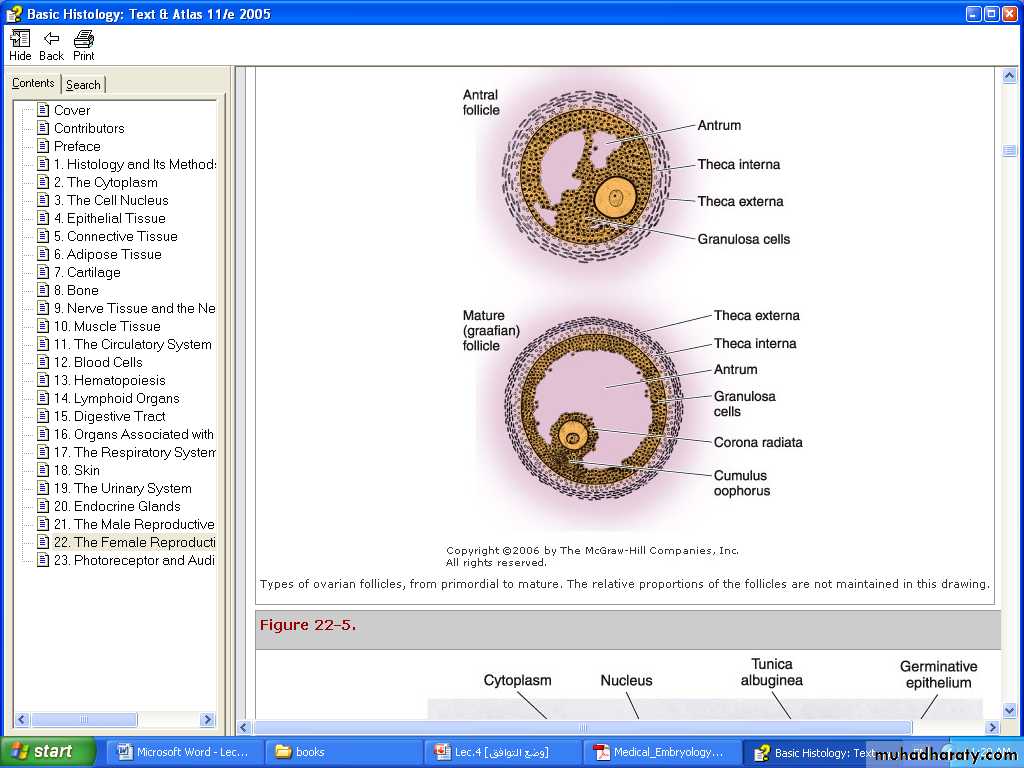Switch to the Search tab
This screenshot has width=1024, height=768.
click(83, 85)
